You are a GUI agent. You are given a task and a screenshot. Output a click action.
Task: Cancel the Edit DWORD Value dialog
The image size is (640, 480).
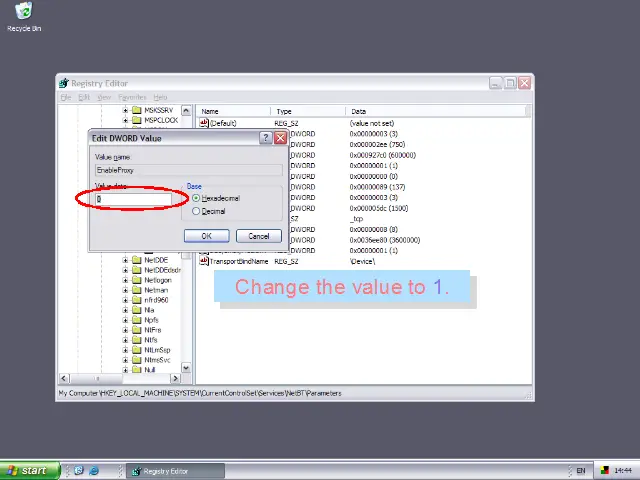click(x=259, y=236)
